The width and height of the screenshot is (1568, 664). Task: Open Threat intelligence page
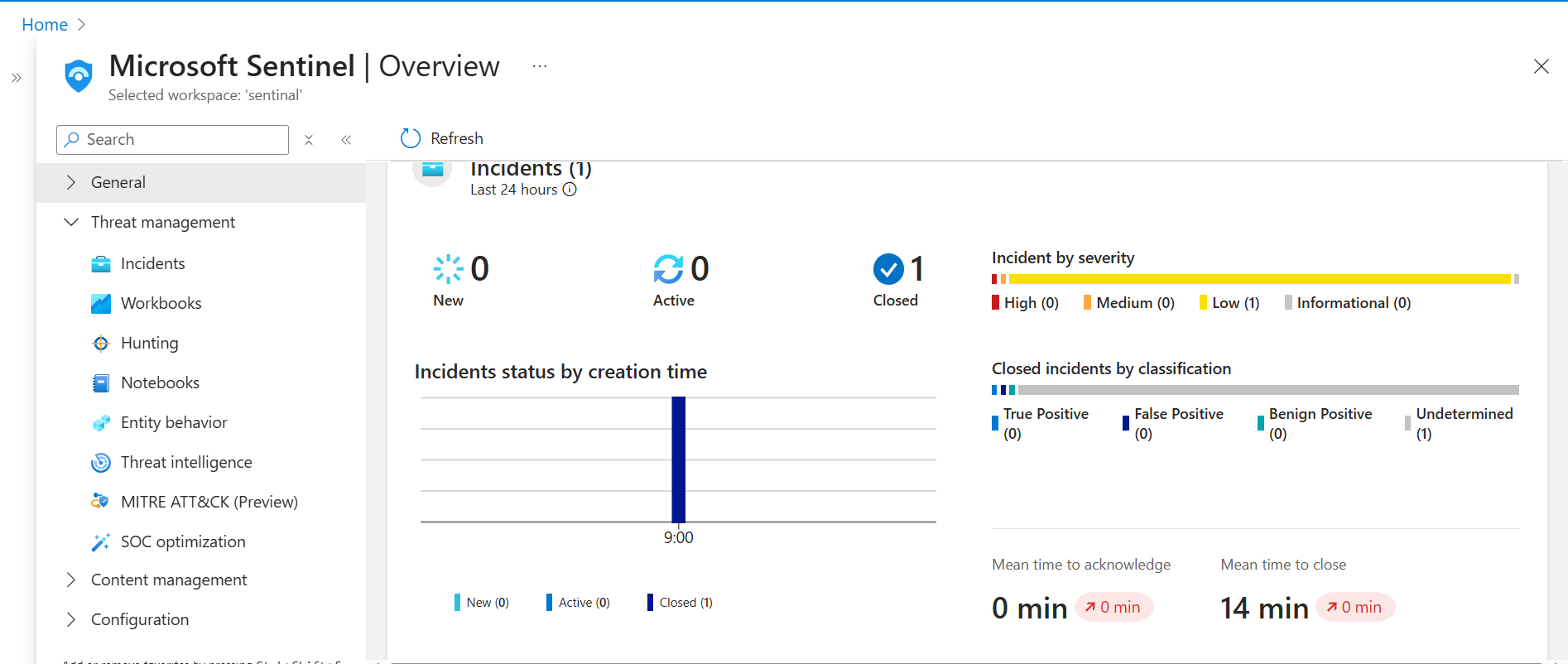[186, 462]
